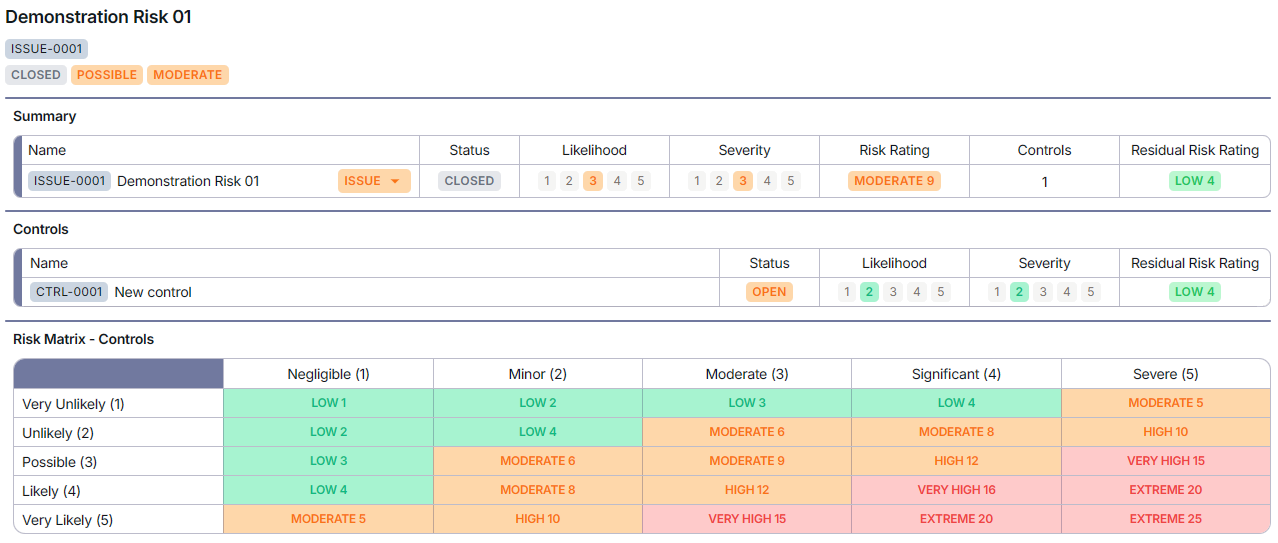Open the CTRL-0001 control ID tag

pyautogui.click(x=69, y=292)
